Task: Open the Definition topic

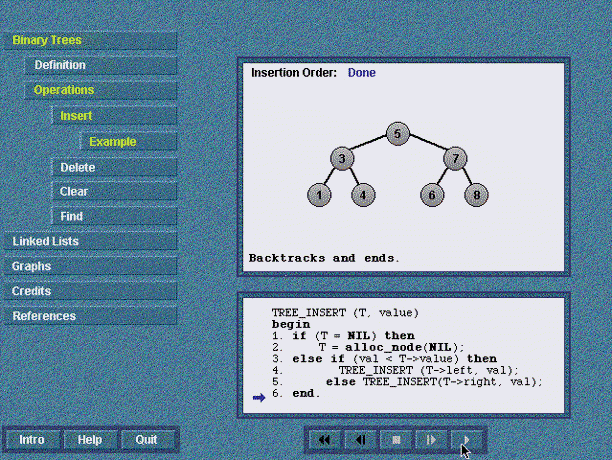Action: [101, 65]
